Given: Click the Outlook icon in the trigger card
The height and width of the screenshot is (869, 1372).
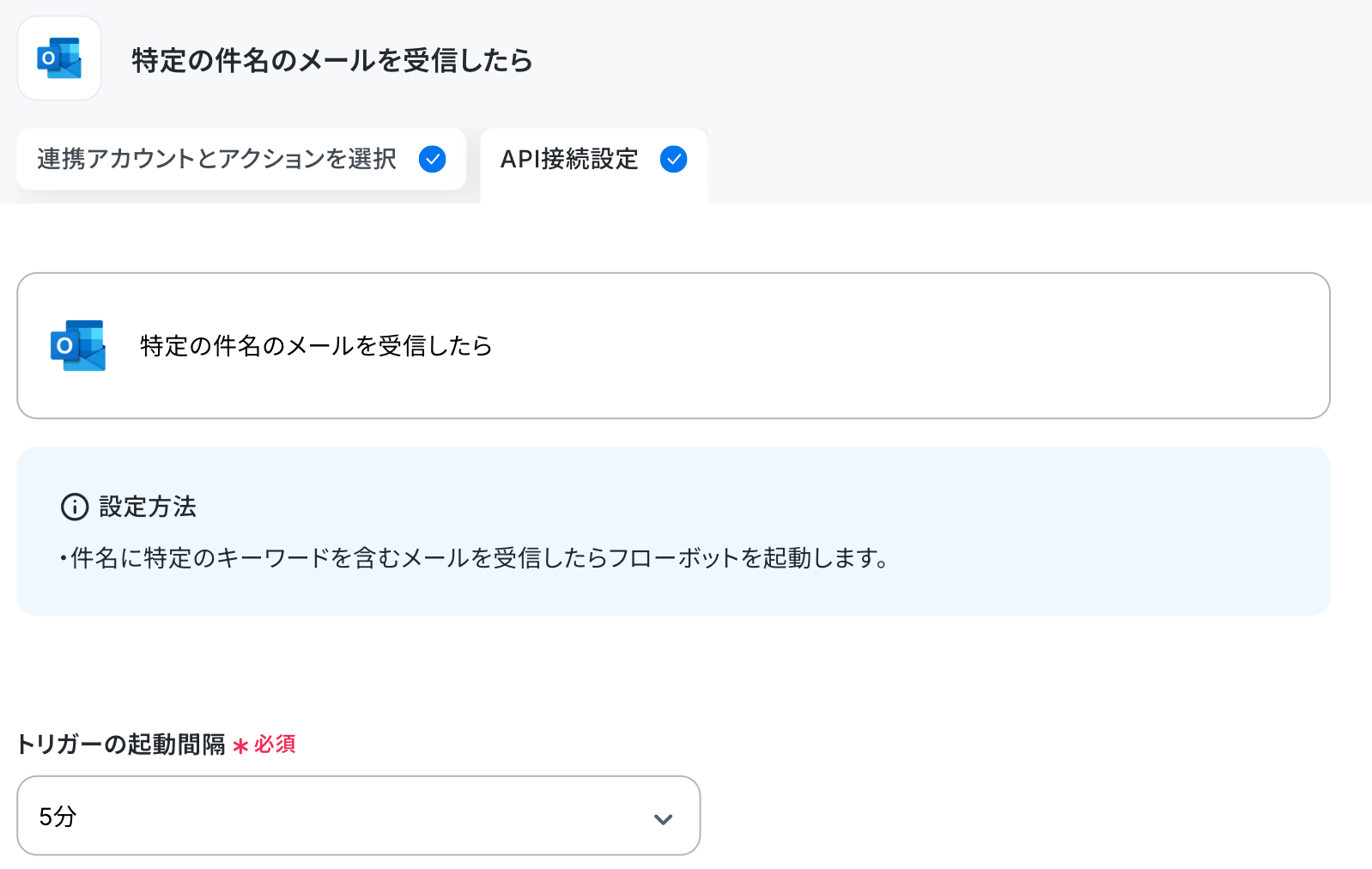Looking at the screenshot, I should tap(78, 345).
